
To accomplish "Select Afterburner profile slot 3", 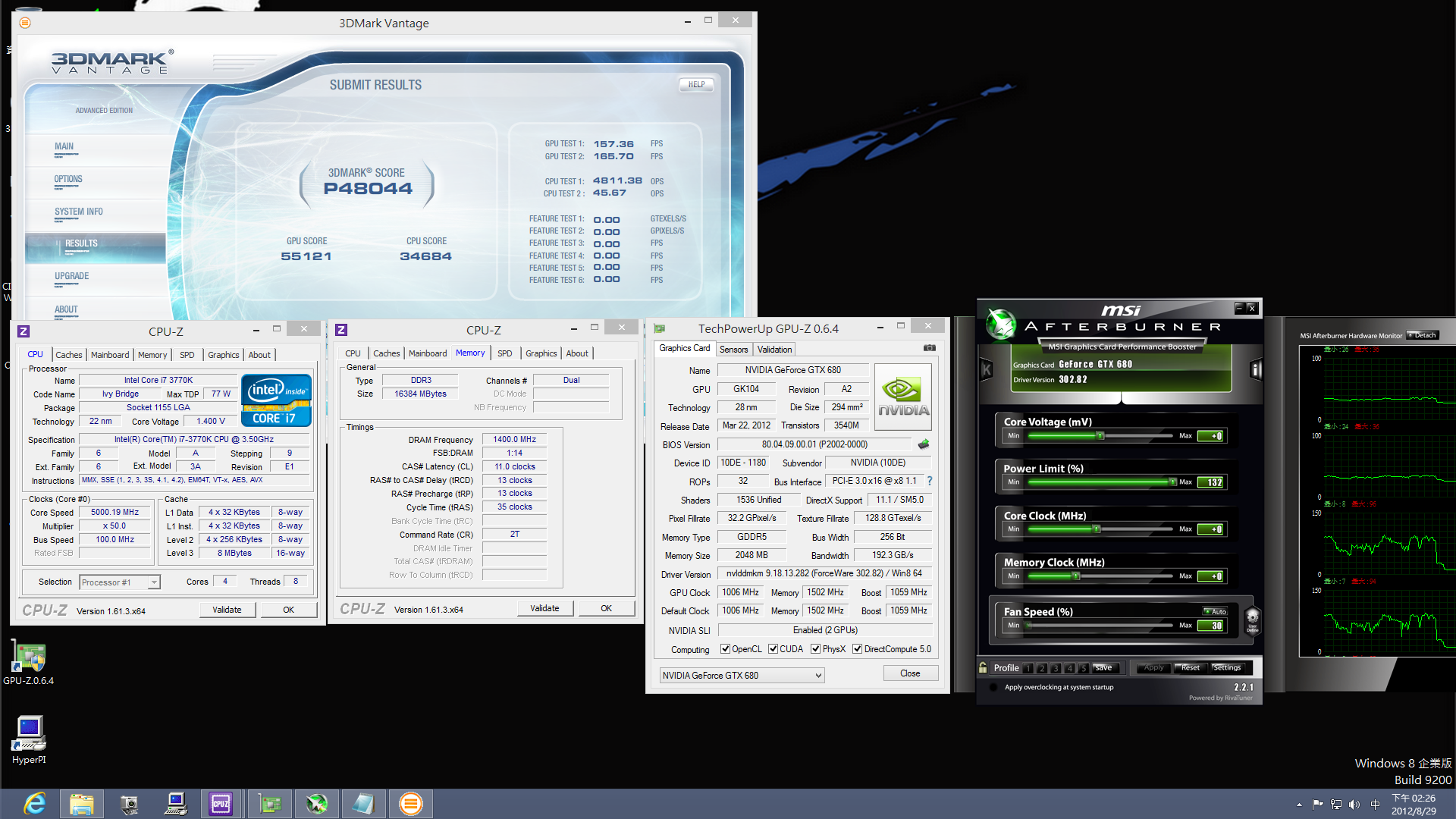I will [x=1055, y=668].
